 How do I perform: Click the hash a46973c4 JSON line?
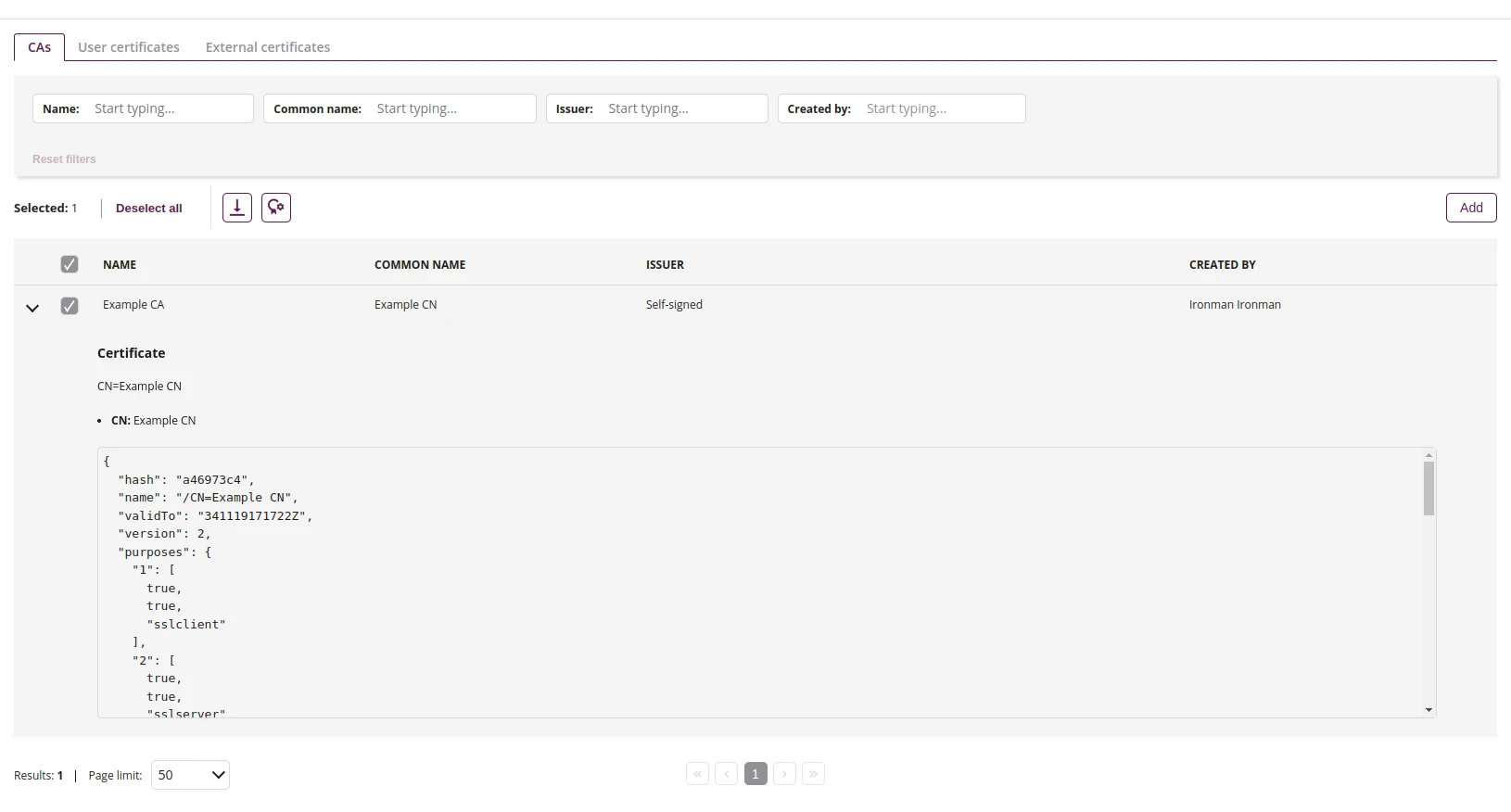click(186, 480)
